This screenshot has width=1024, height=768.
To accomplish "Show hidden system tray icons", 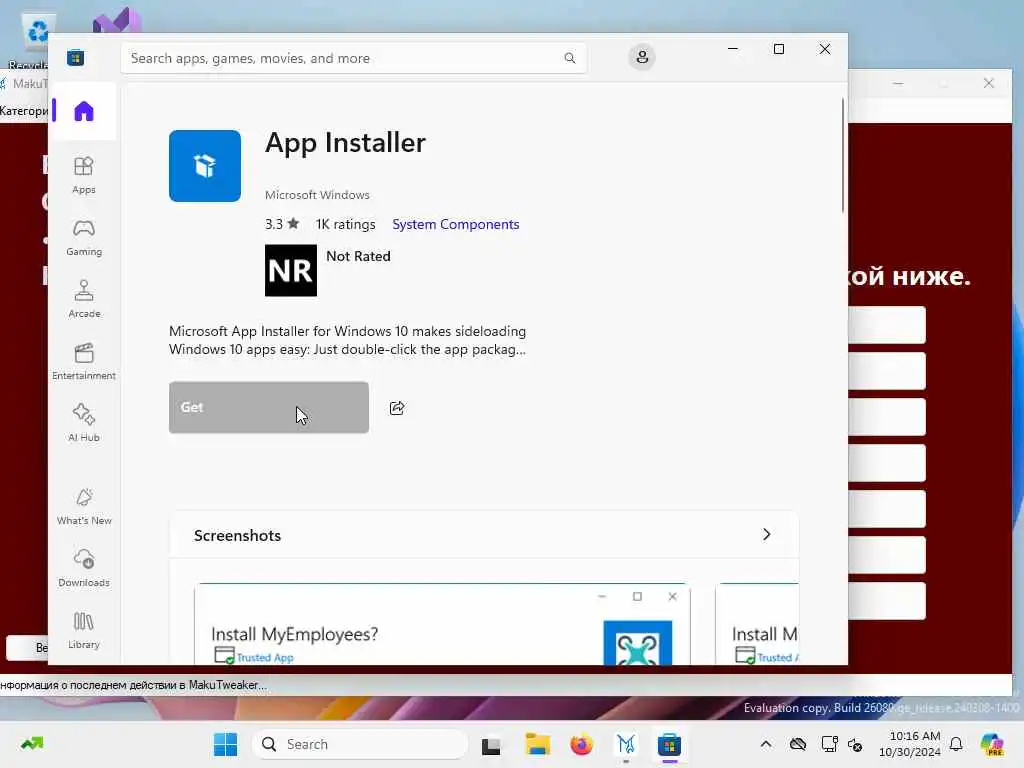I will (x=766, y=744).
